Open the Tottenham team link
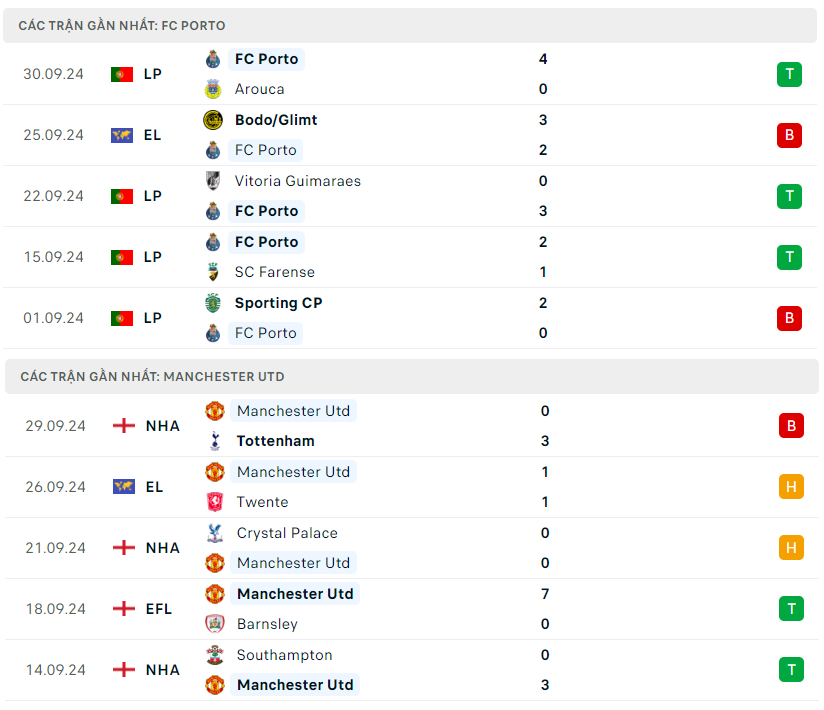824x710 pixels. [275, 441]
